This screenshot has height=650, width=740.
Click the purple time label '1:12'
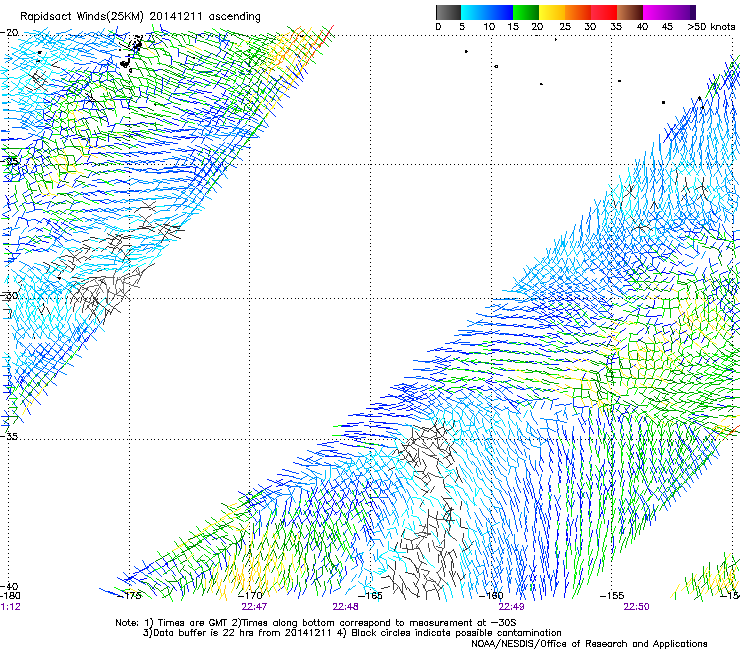(x=10, y=607)
